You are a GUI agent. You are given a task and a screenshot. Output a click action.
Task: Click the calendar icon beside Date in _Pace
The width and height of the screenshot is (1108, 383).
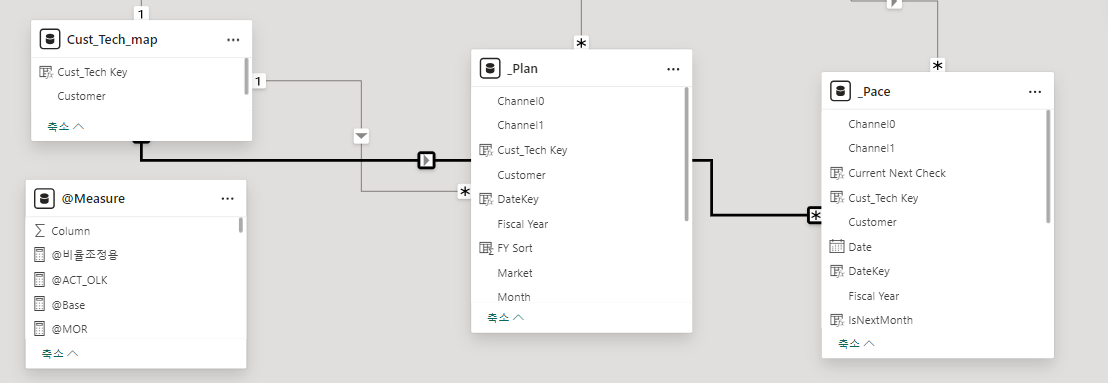[837, 247]
